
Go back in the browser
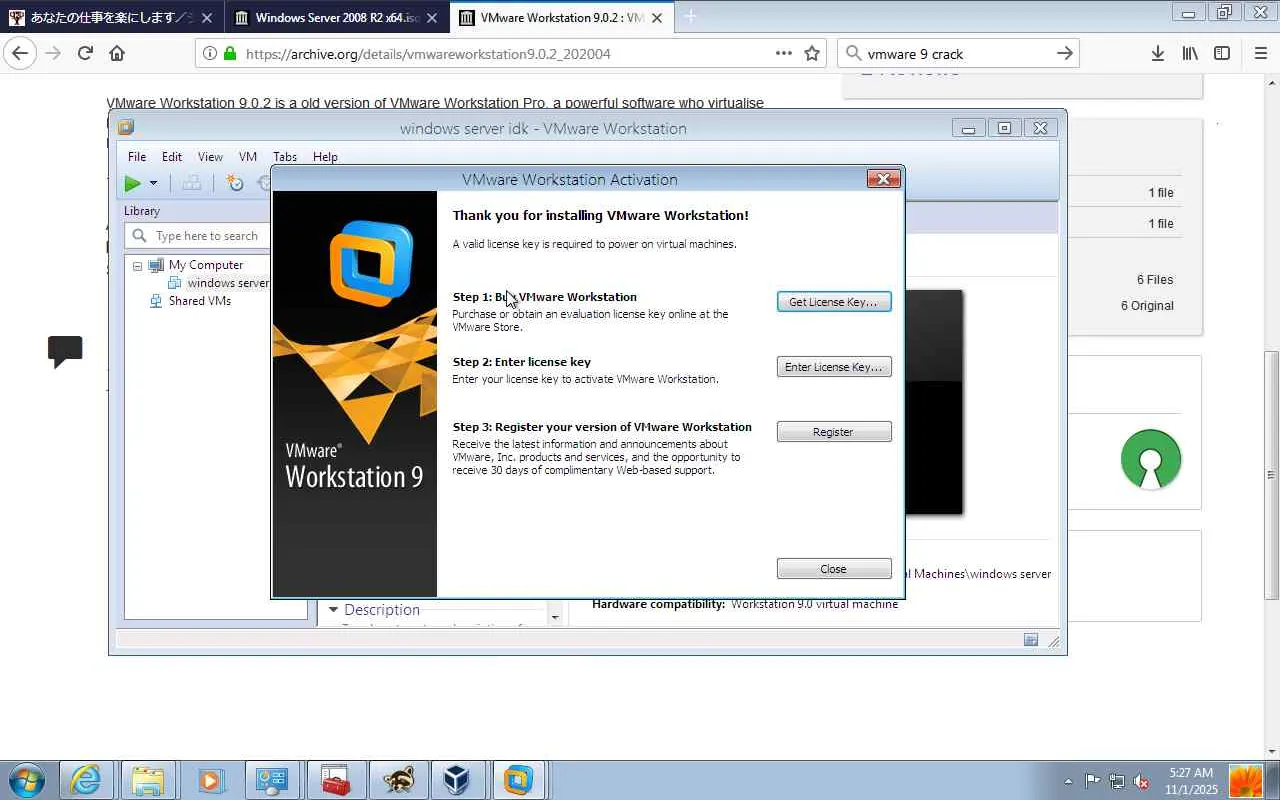[20, 54]
